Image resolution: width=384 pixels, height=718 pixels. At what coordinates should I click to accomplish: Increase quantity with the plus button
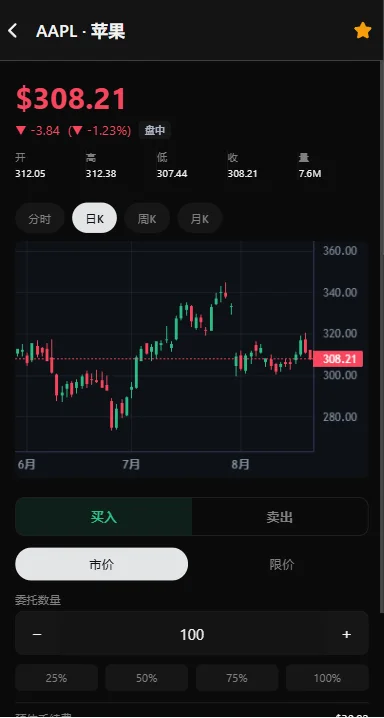coord(346,634)
